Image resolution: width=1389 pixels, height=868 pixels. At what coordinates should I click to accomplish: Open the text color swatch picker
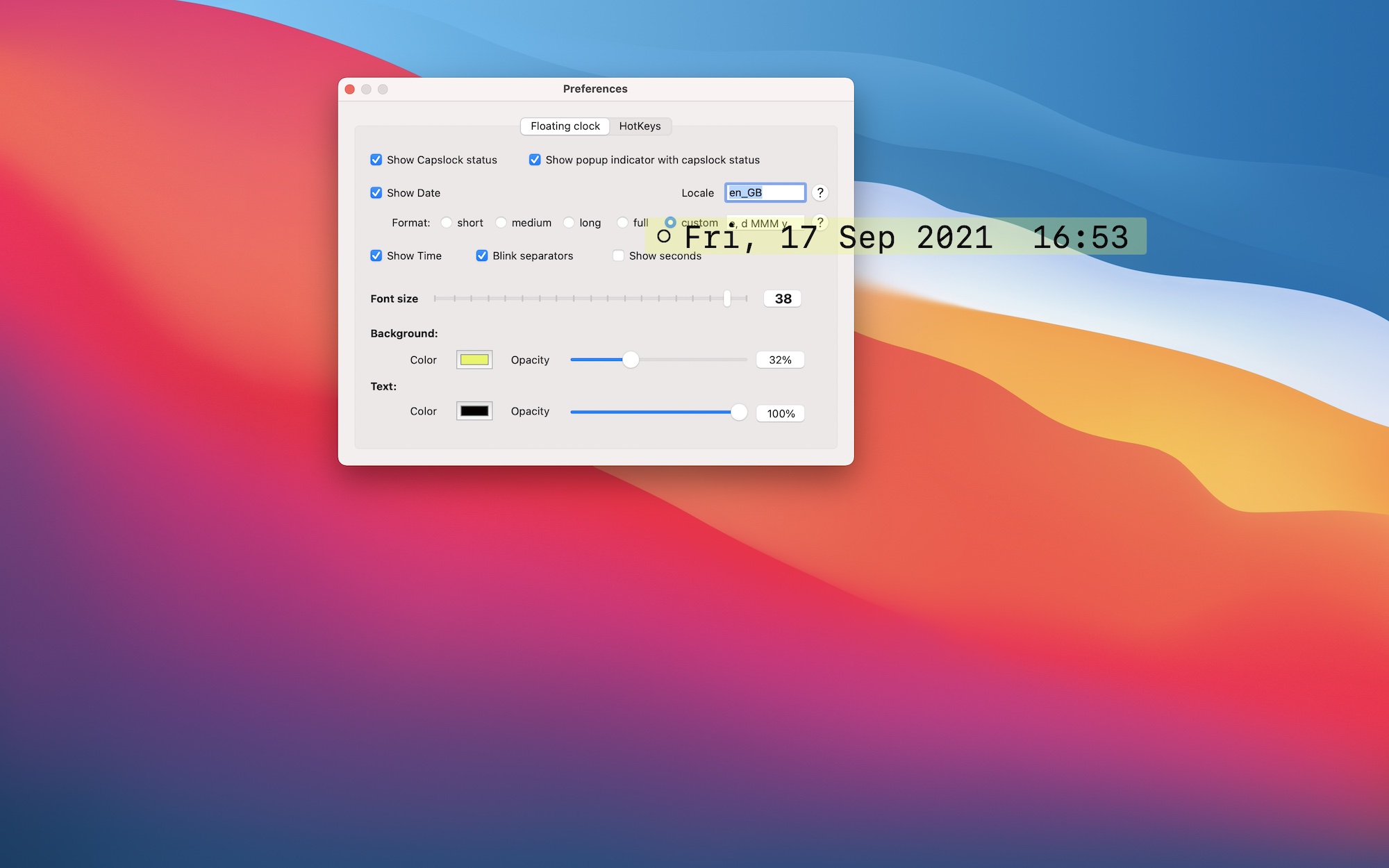(474, 411)
